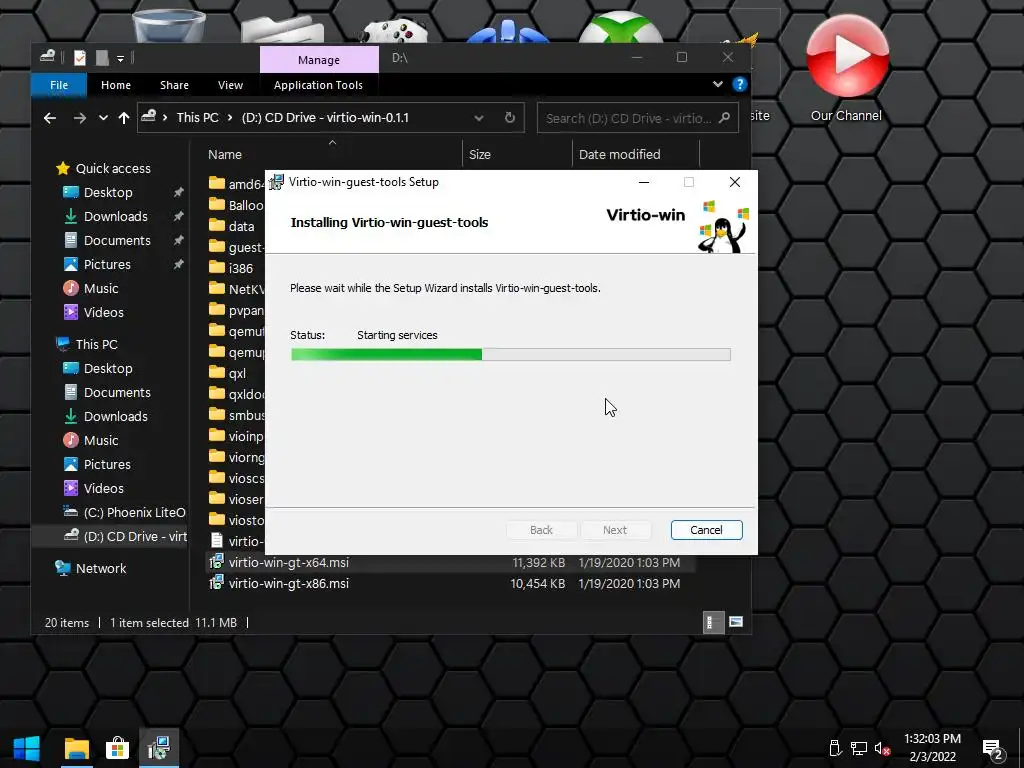
Task: Open Microsoft Store from taskbar
Action: coord(118,748)
